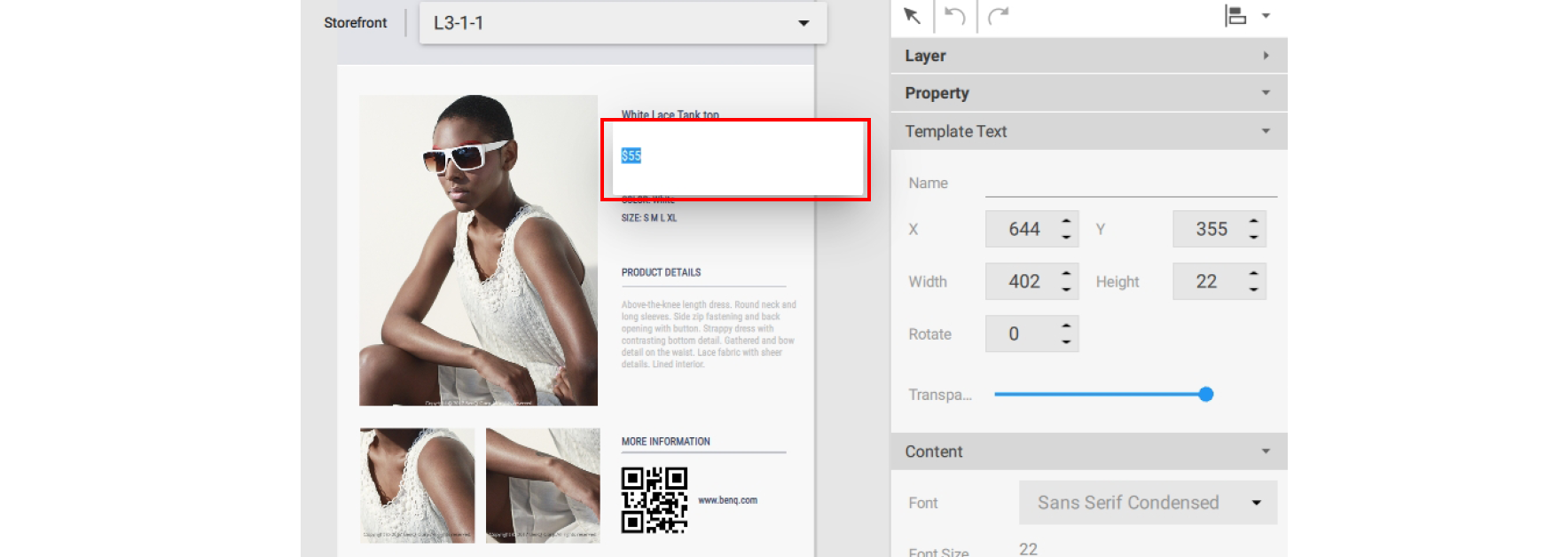Increase the X position value

coord(1066,221)
